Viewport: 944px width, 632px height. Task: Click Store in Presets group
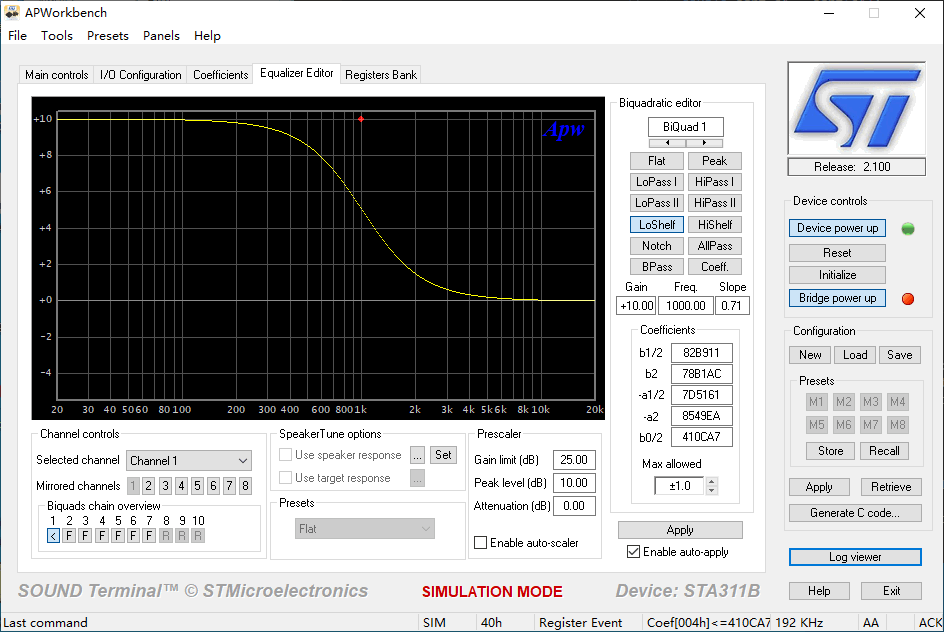tap(830, 451)
